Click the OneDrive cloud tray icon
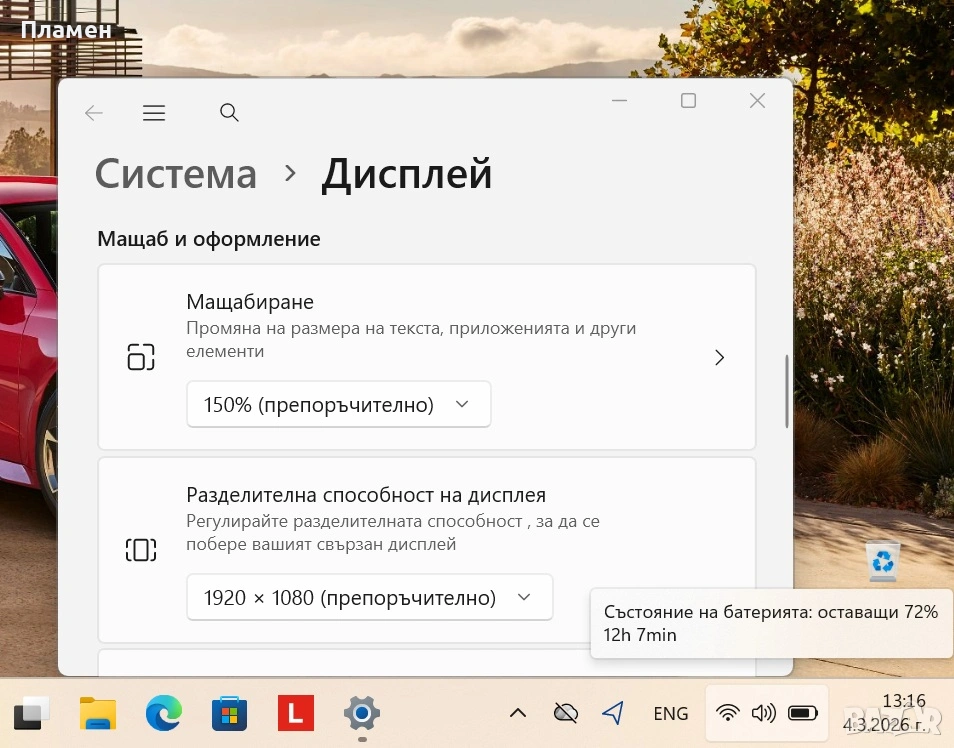Image resolution: width=954 pixels, height=748 pixels. click(x=566, y=713)
